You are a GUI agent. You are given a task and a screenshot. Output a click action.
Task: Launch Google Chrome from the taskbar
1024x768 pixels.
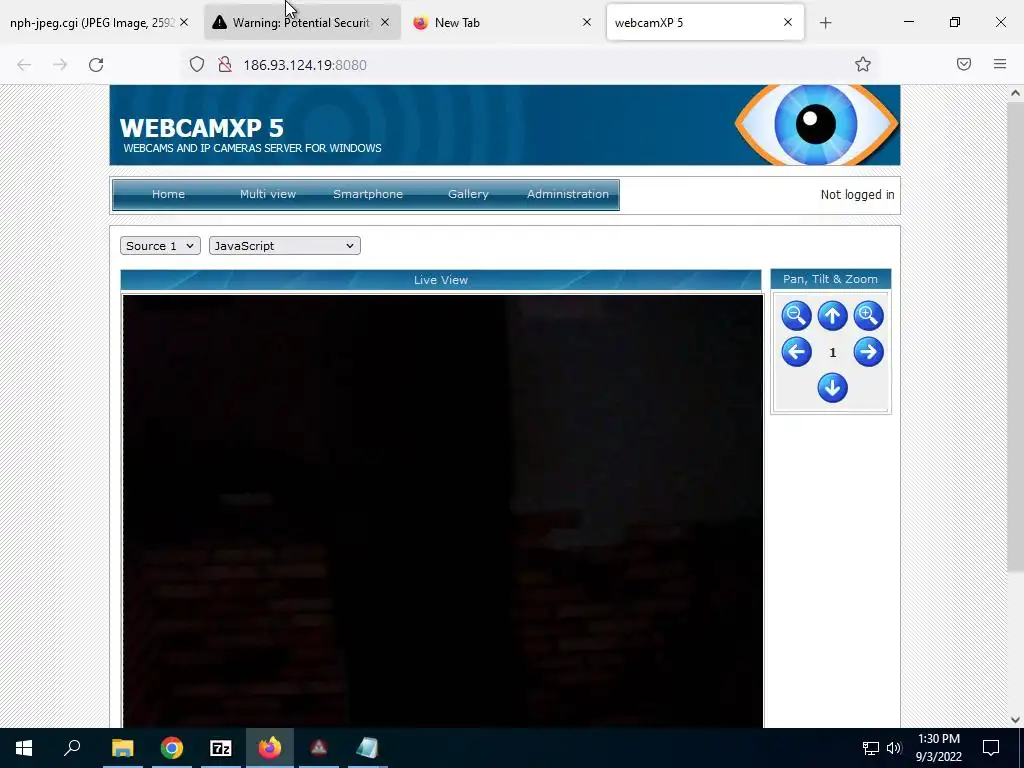pos(172,748)
